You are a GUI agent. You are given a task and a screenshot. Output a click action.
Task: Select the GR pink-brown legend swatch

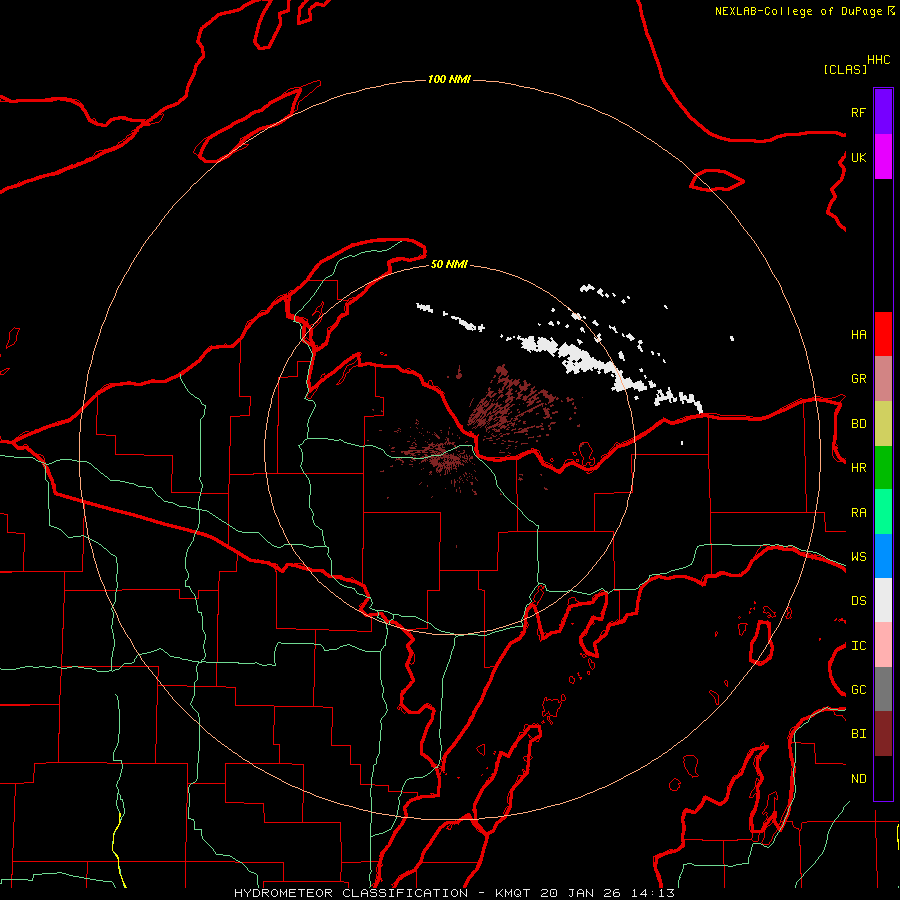pos(883,379)
